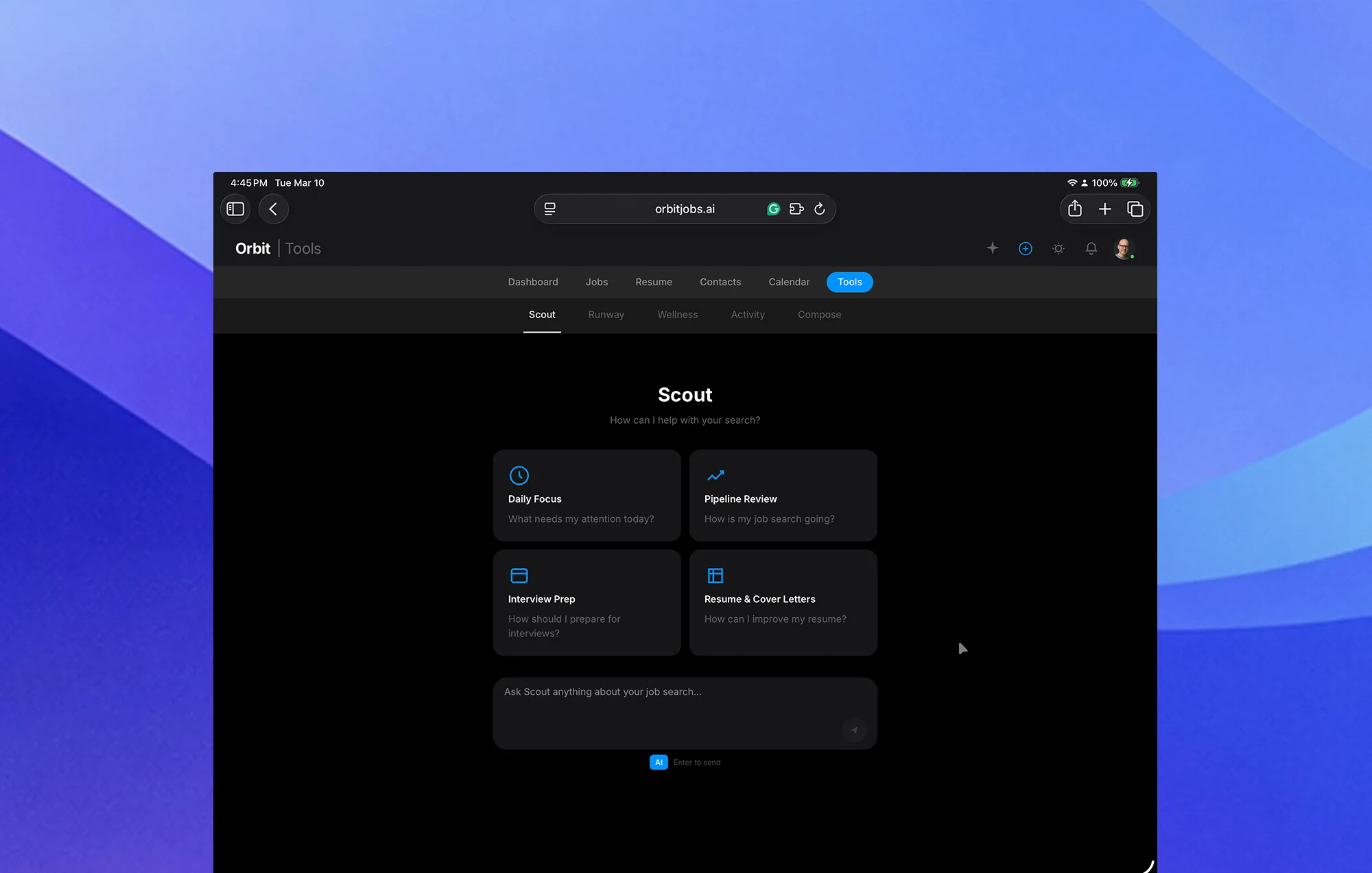This screenshot has width=1372, height=873.
Task: Open the profile avatar menu
Action: (1124, 248)
